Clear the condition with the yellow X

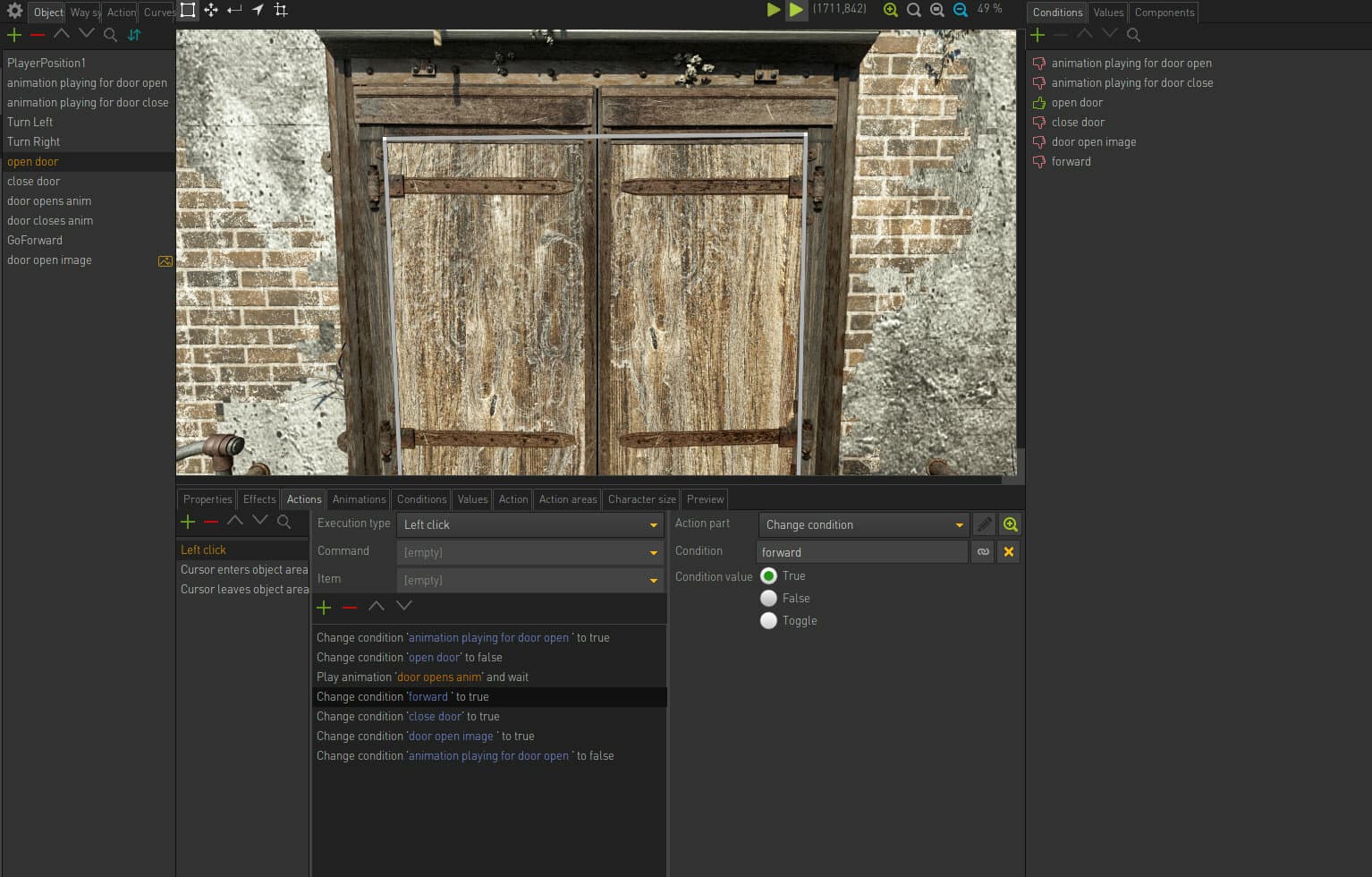(x=1009, y=552)
